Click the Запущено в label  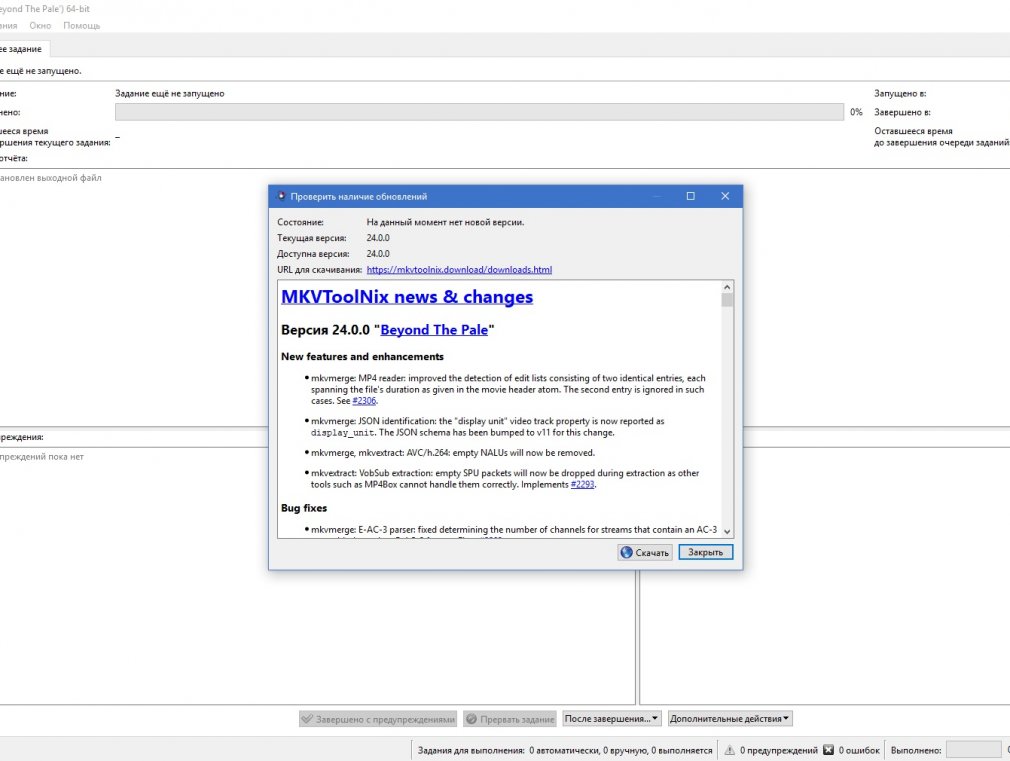tap(900, 93)
